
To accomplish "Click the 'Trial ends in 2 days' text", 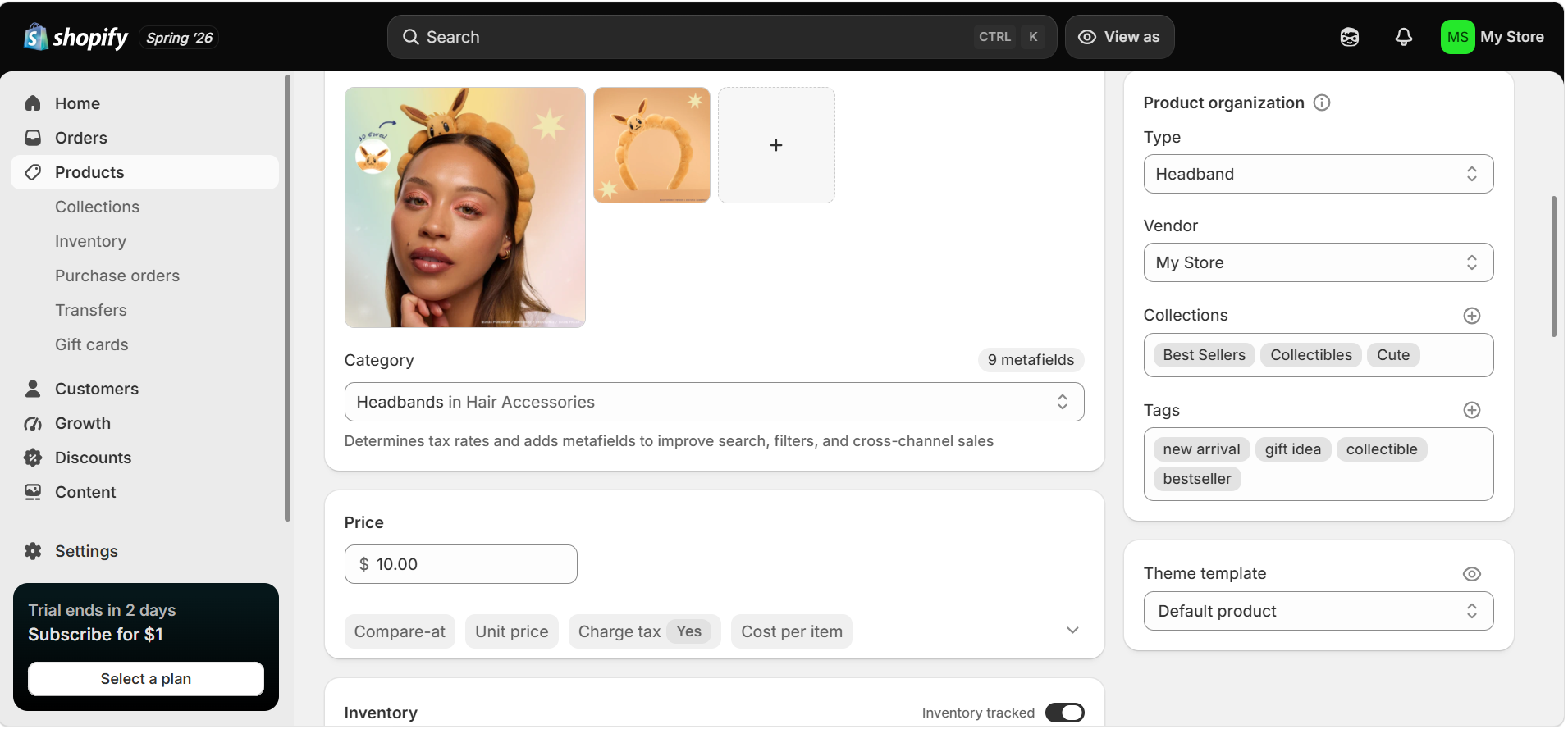I will click(102, 610).
